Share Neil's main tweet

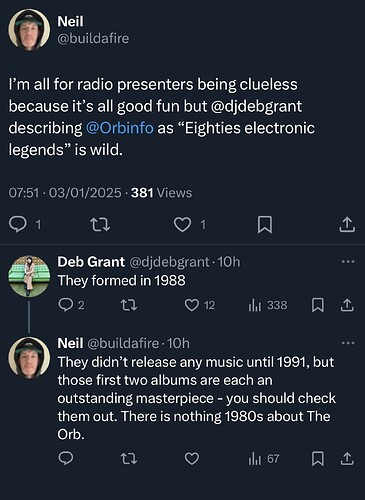tap(347, 225)
